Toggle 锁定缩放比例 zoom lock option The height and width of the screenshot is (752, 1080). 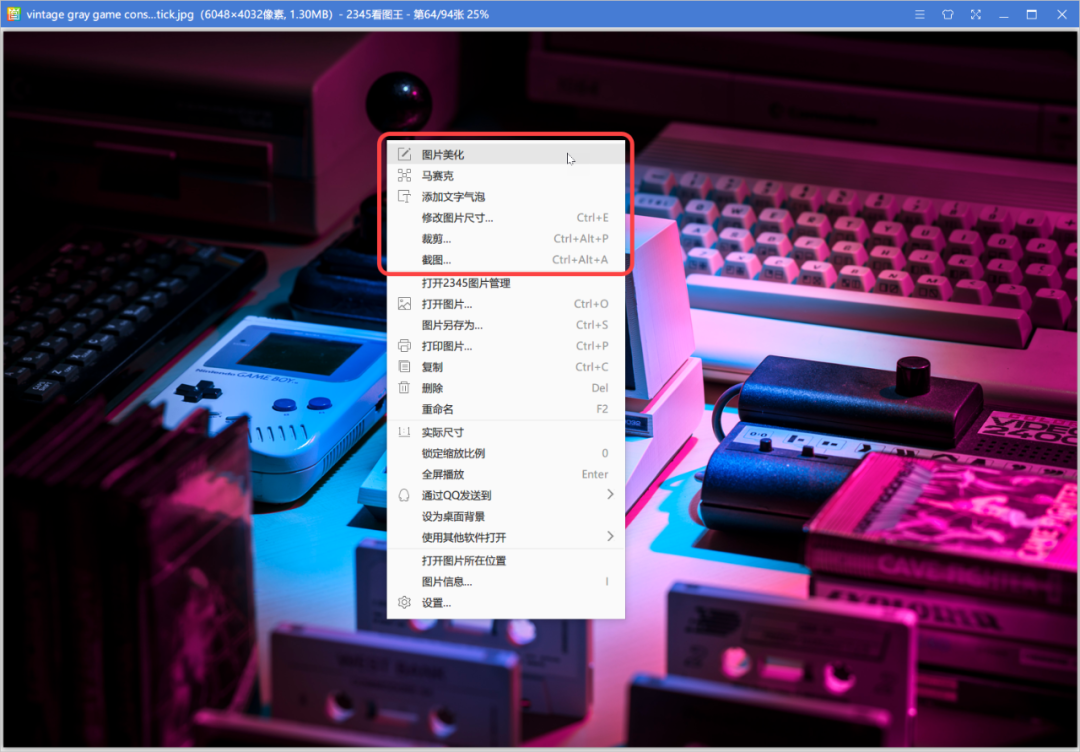coord(452,453)
